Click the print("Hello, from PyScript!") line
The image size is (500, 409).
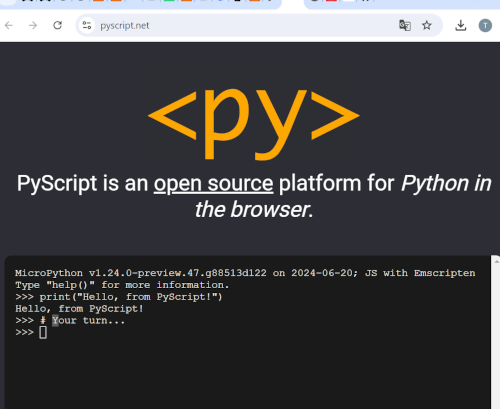point(119,297)
